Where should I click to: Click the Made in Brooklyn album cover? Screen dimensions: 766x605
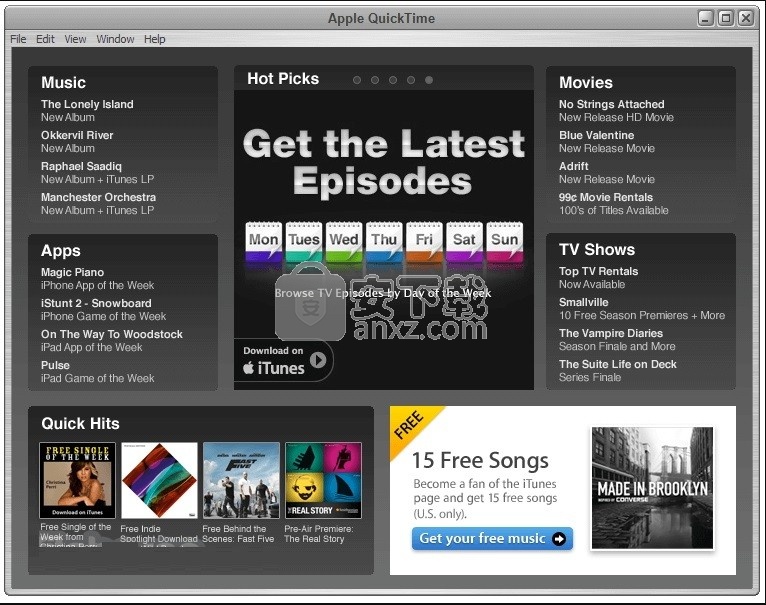[x=652, y=488]
